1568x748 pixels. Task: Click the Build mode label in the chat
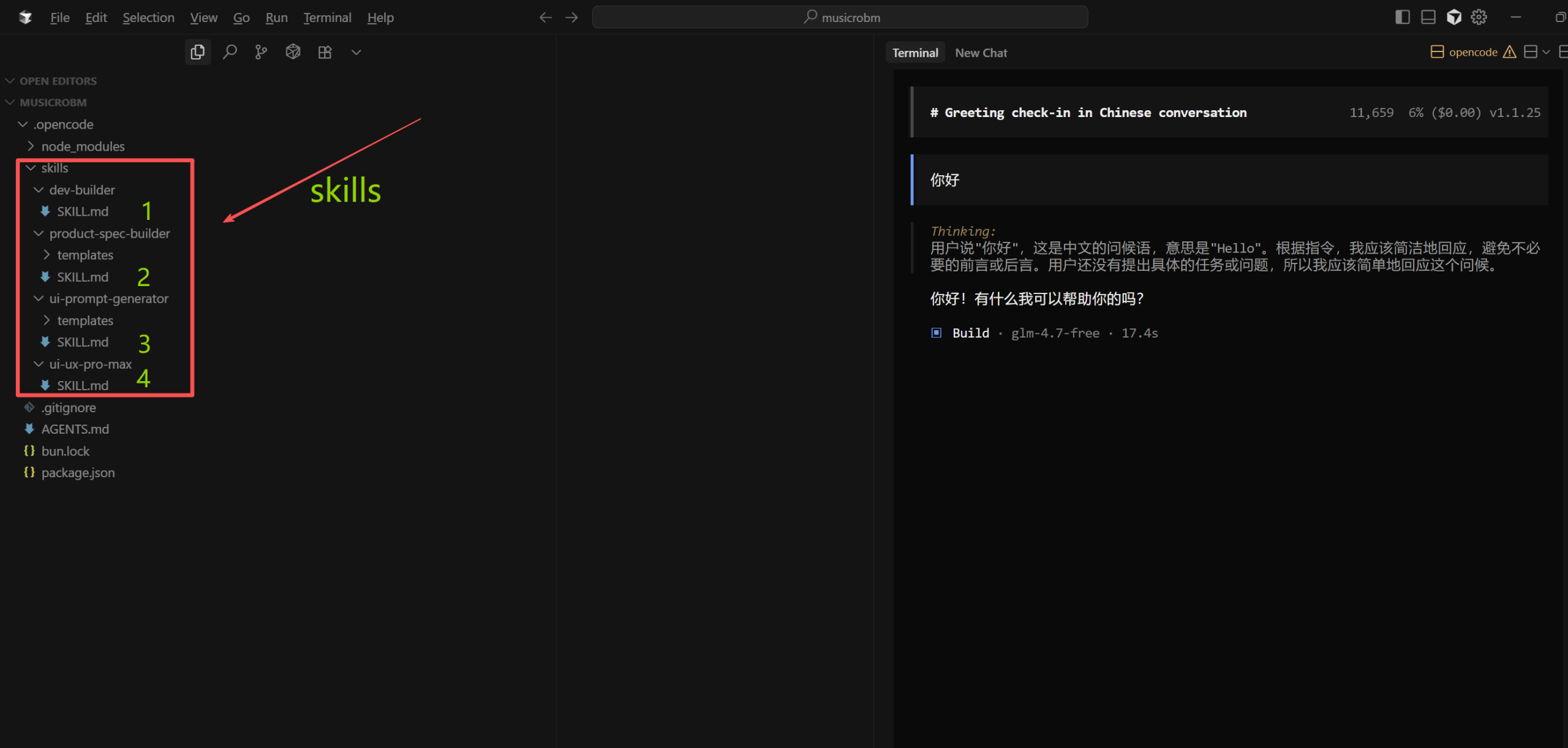(x=971, y=333)
